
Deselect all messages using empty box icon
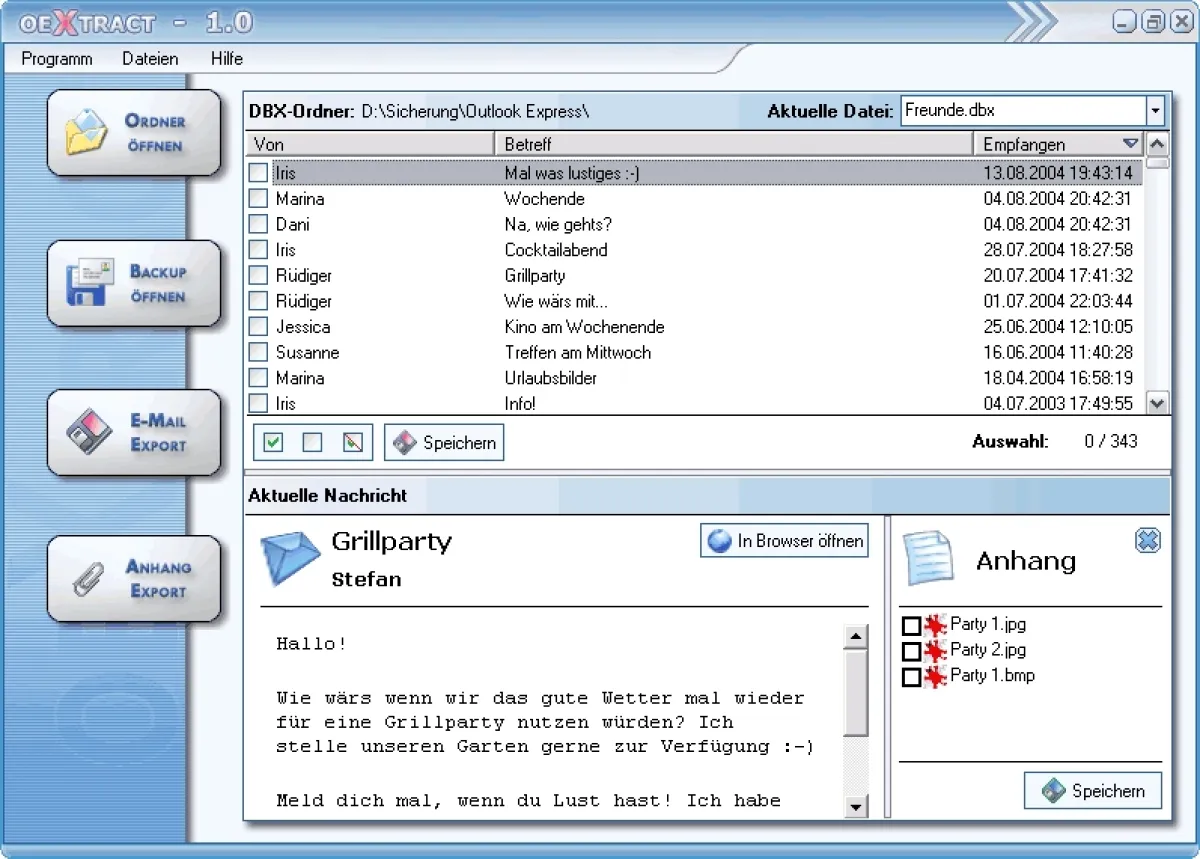pos(312,442)
